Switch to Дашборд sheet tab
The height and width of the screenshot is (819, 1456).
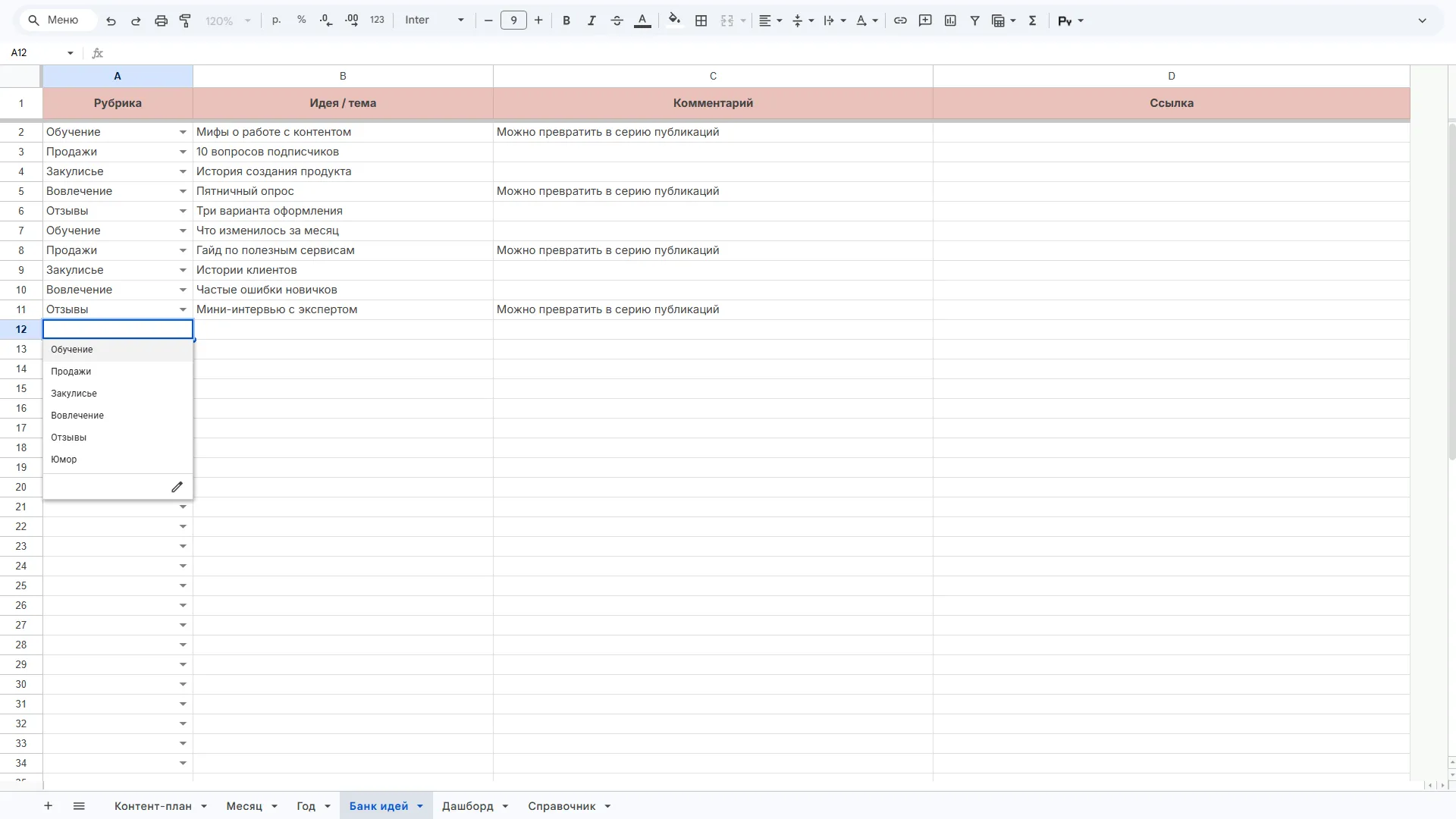point(467,806)
